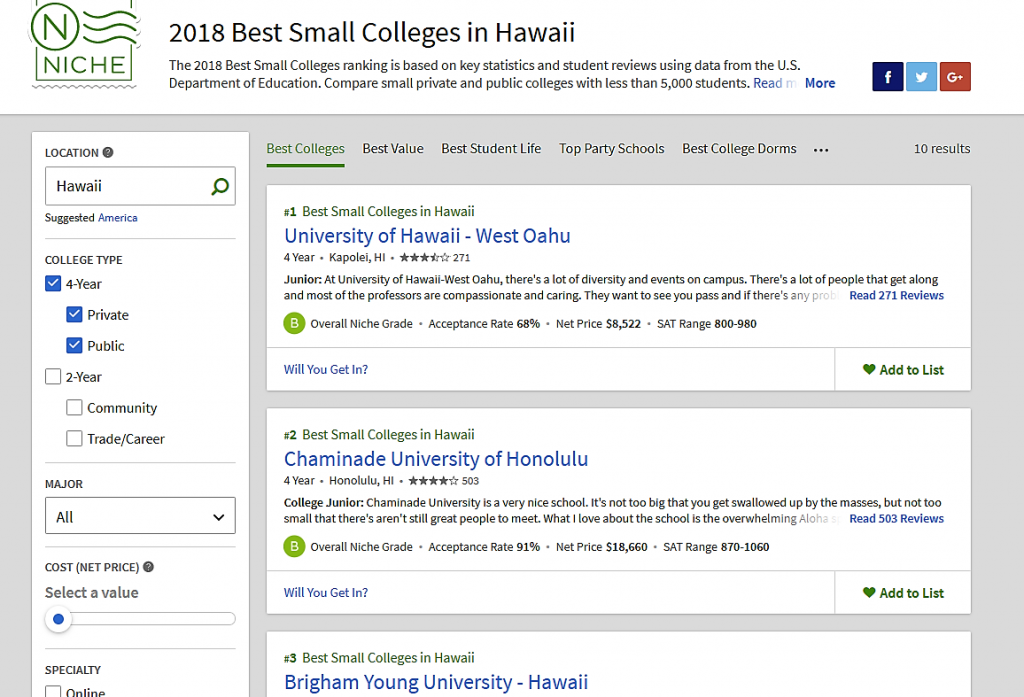
Task: Share on Google Plus
Action: point(955,77)
